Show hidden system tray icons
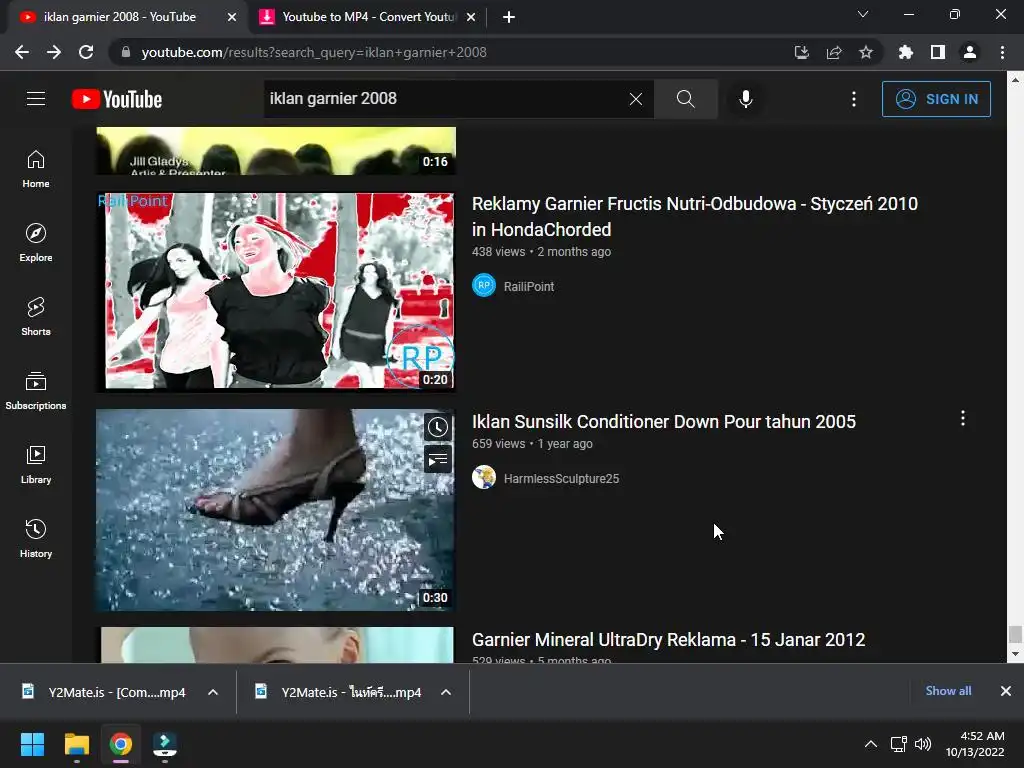 point(871,744)
